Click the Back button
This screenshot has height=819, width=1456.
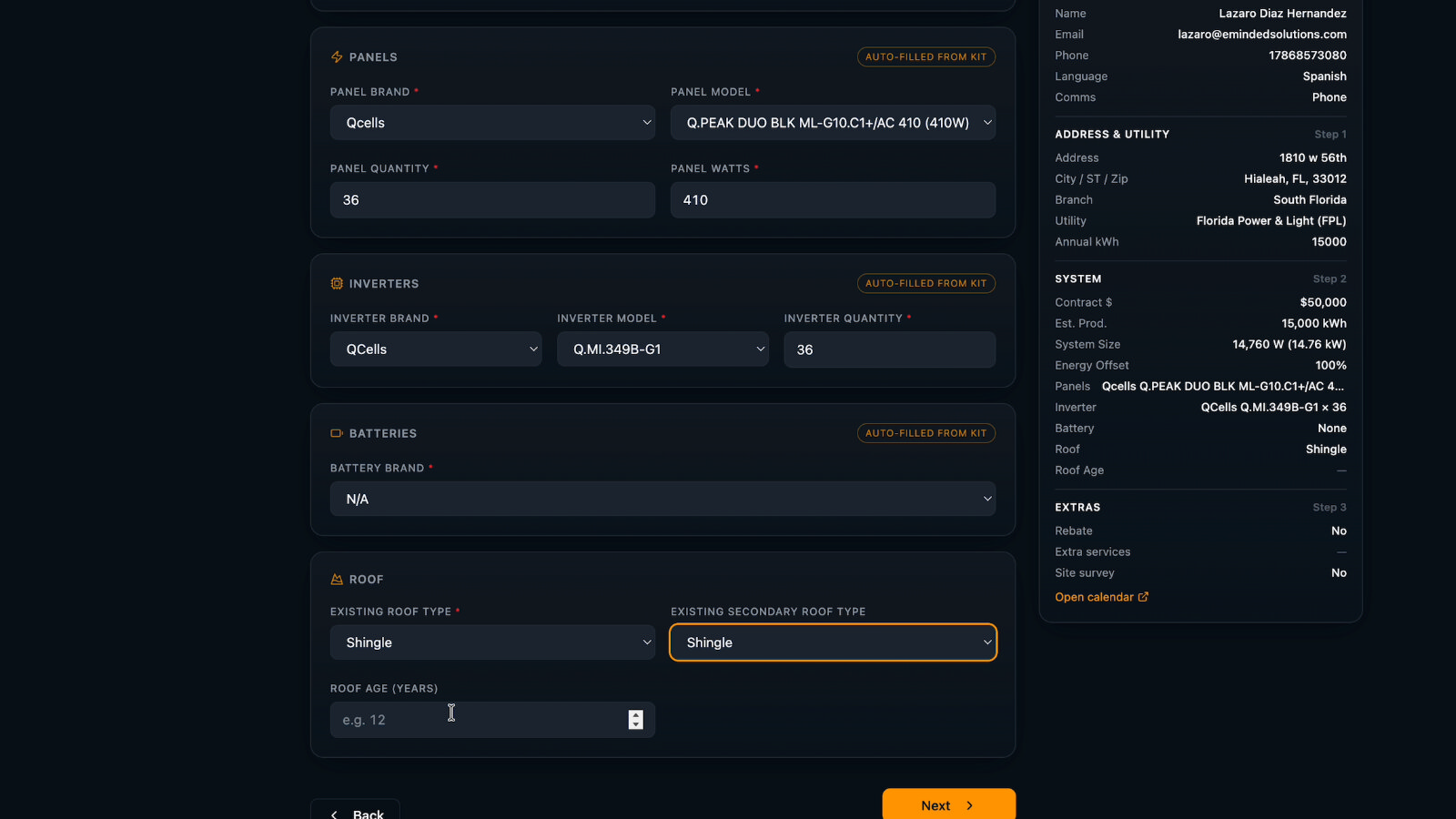[355, 810]
